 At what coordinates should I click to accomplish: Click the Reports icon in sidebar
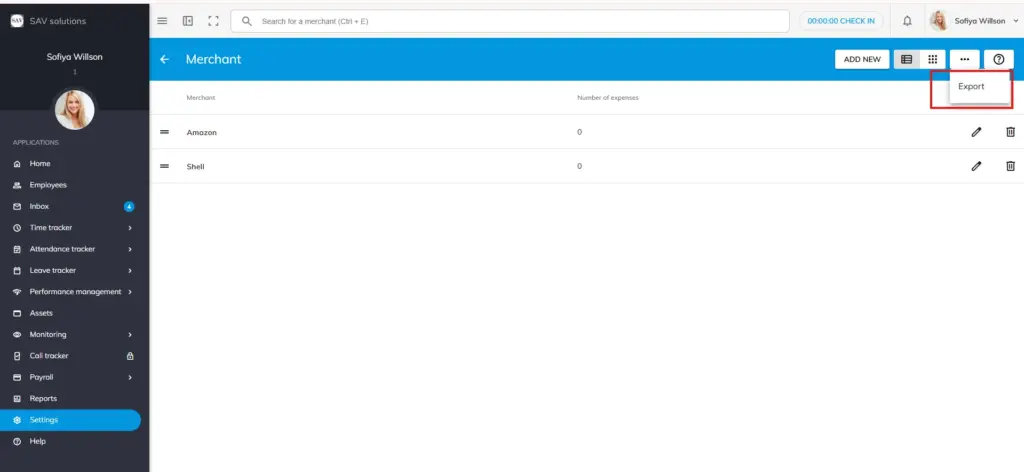[17, 399]
